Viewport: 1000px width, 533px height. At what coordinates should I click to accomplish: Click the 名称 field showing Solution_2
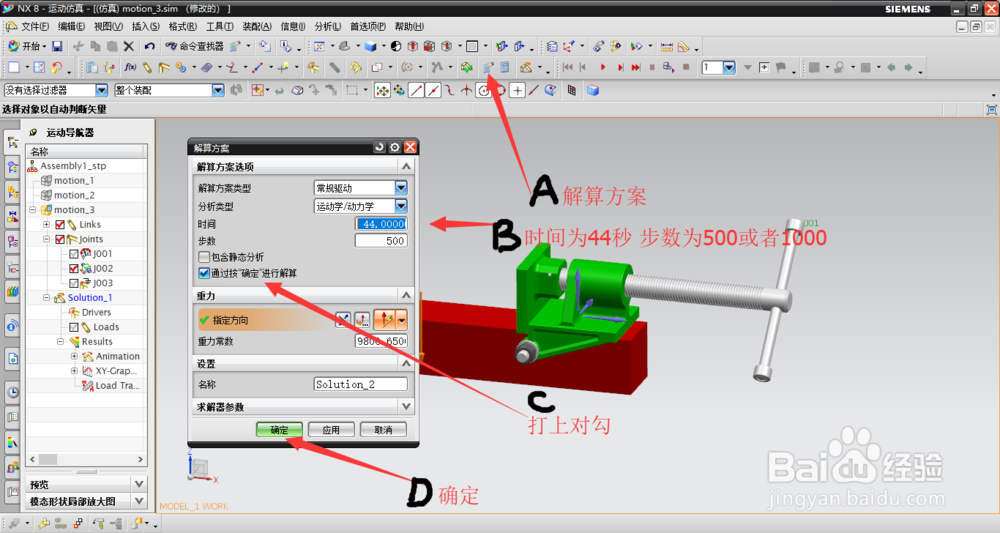[x=360, y=384]
